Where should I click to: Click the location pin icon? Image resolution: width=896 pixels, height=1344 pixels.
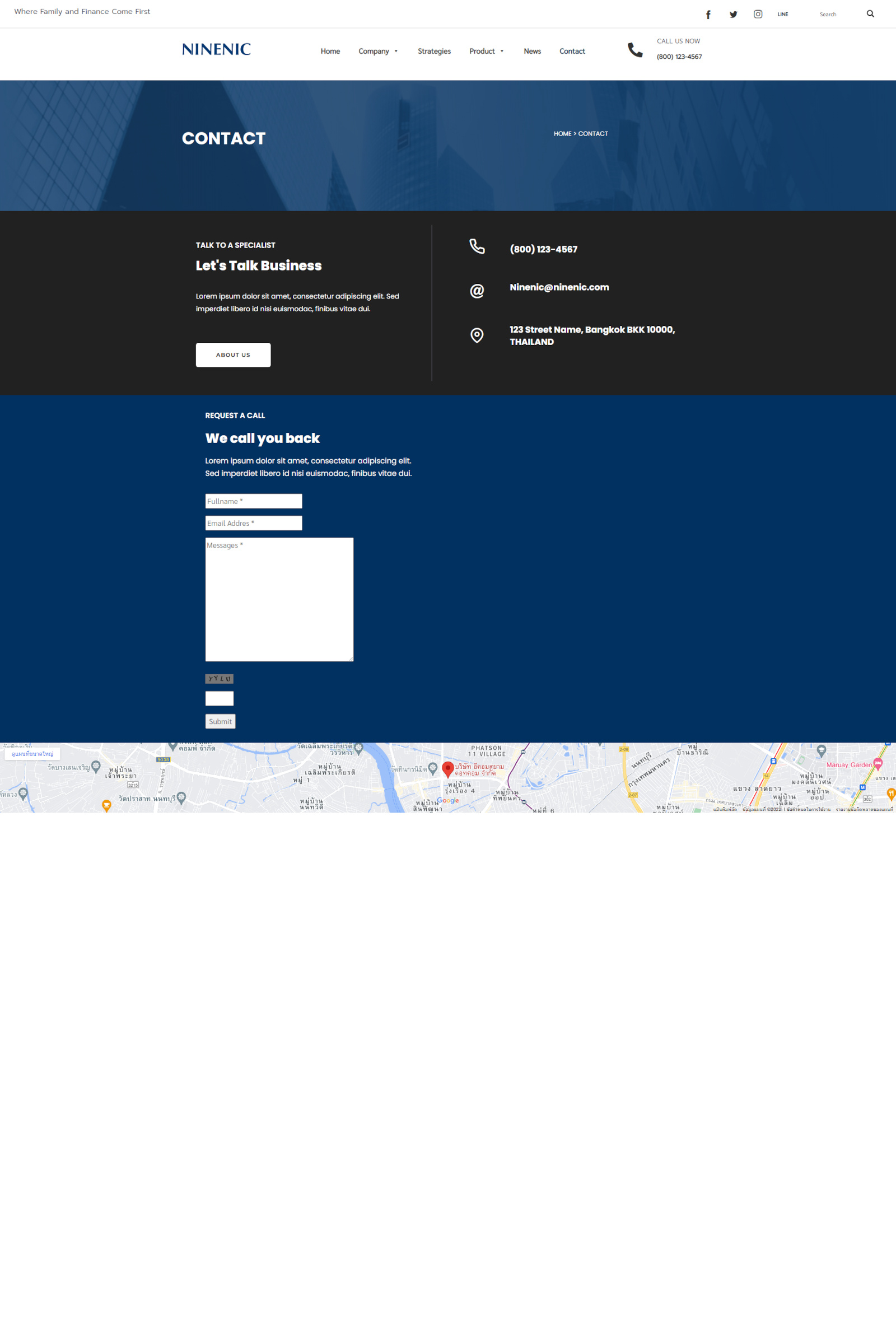(477, 335)
